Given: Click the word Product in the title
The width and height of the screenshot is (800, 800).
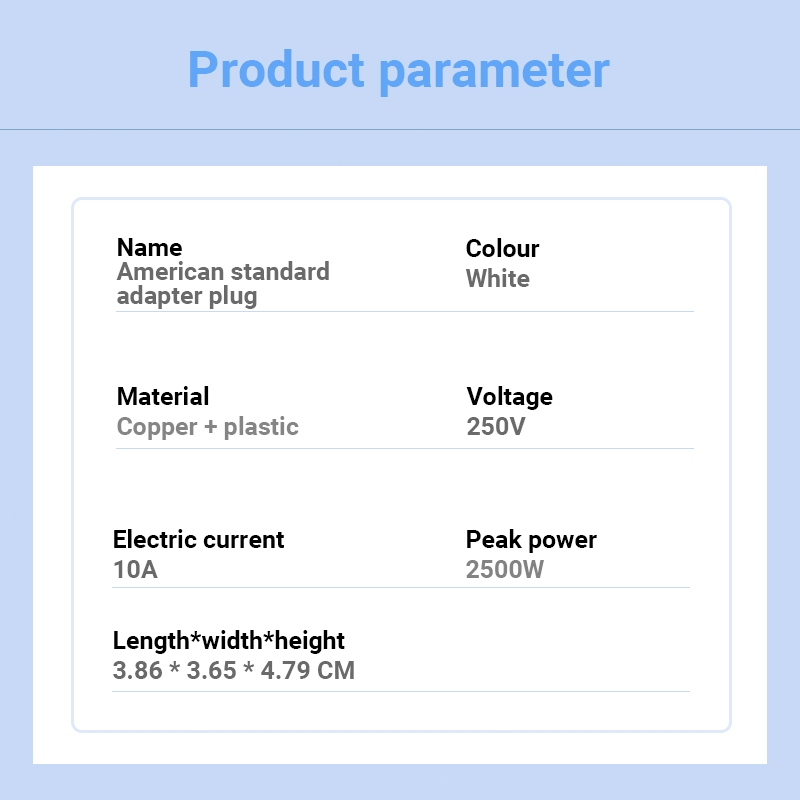Looking at the screenshot, I should tap(276, 70).
